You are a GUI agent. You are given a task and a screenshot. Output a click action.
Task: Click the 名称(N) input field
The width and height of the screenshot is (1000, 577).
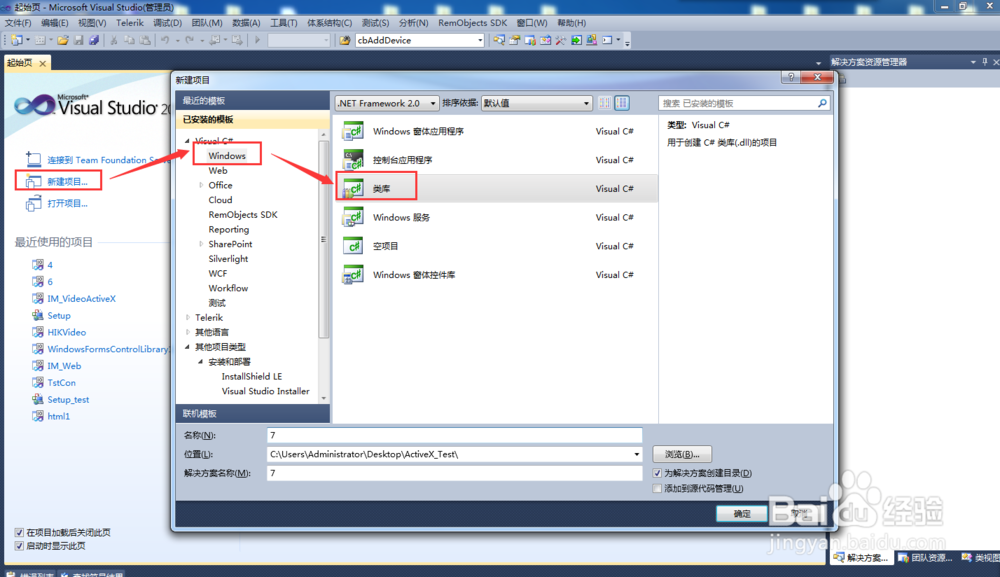pos(454,435)
